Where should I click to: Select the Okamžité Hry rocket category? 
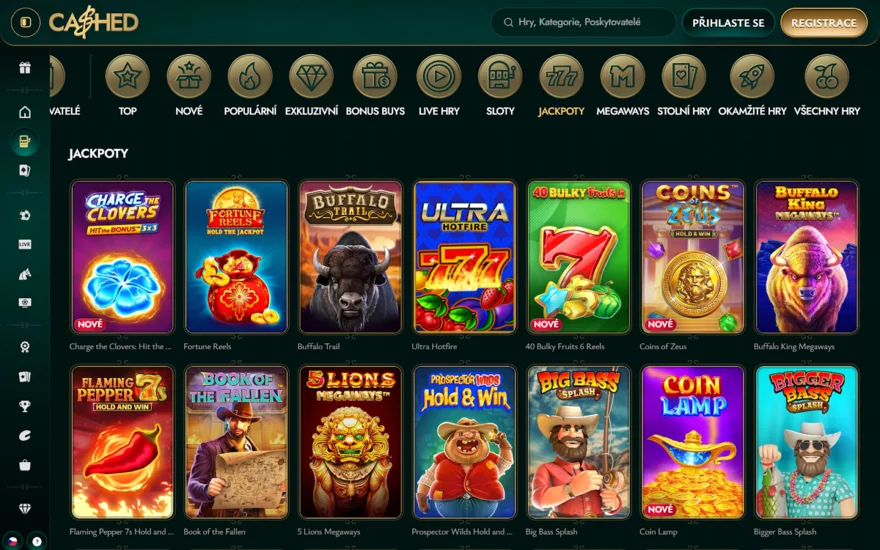(x=752, y=85)
